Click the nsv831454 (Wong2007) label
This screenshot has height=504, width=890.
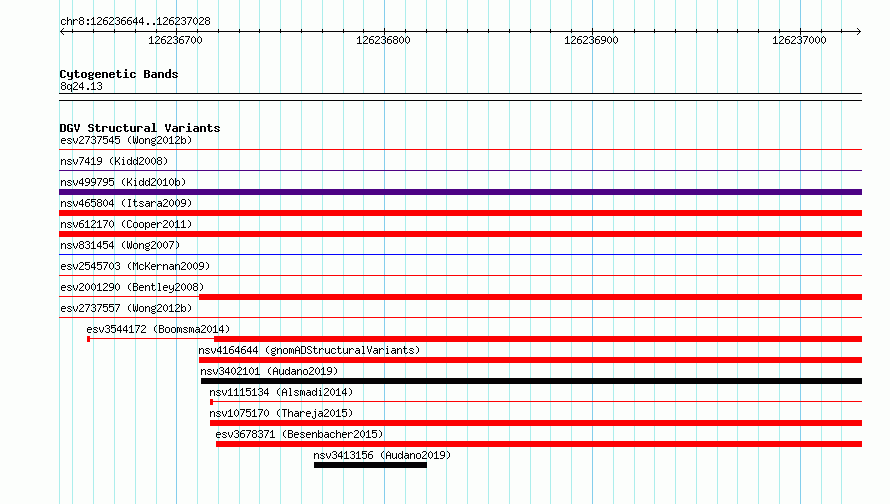120,245
